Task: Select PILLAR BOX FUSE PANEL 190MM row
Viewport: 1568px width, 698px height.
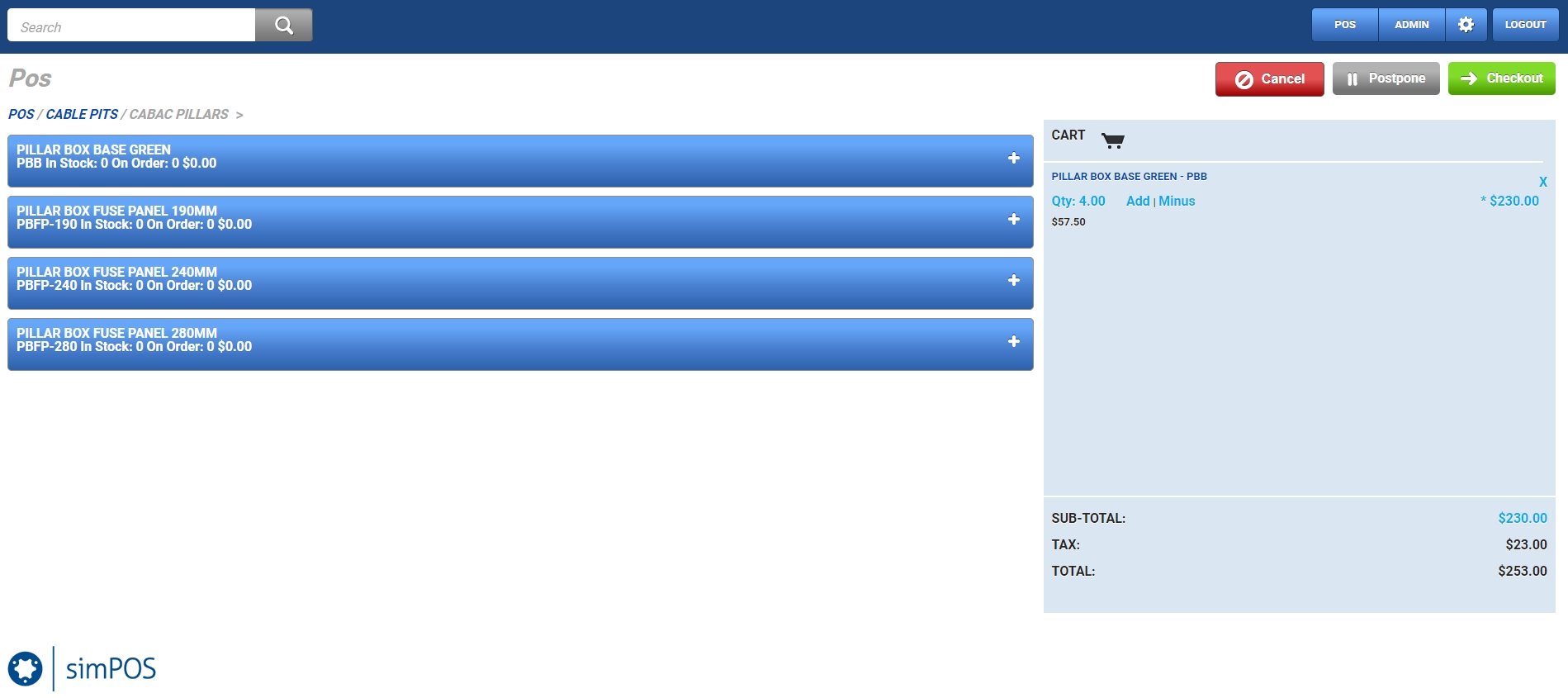Action: [x=520, y=222]
